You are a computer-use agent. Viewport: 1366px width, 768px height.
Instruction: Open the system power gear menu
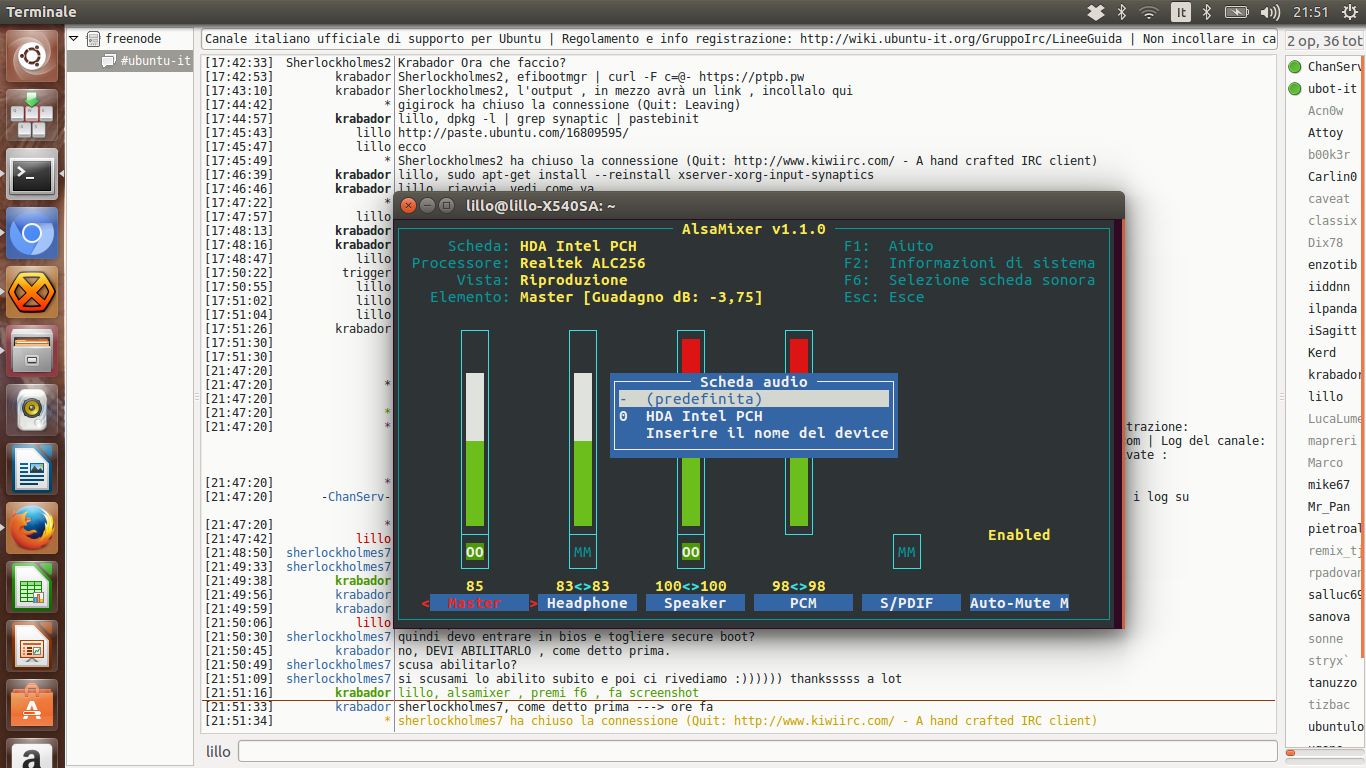pos(1347,12)
